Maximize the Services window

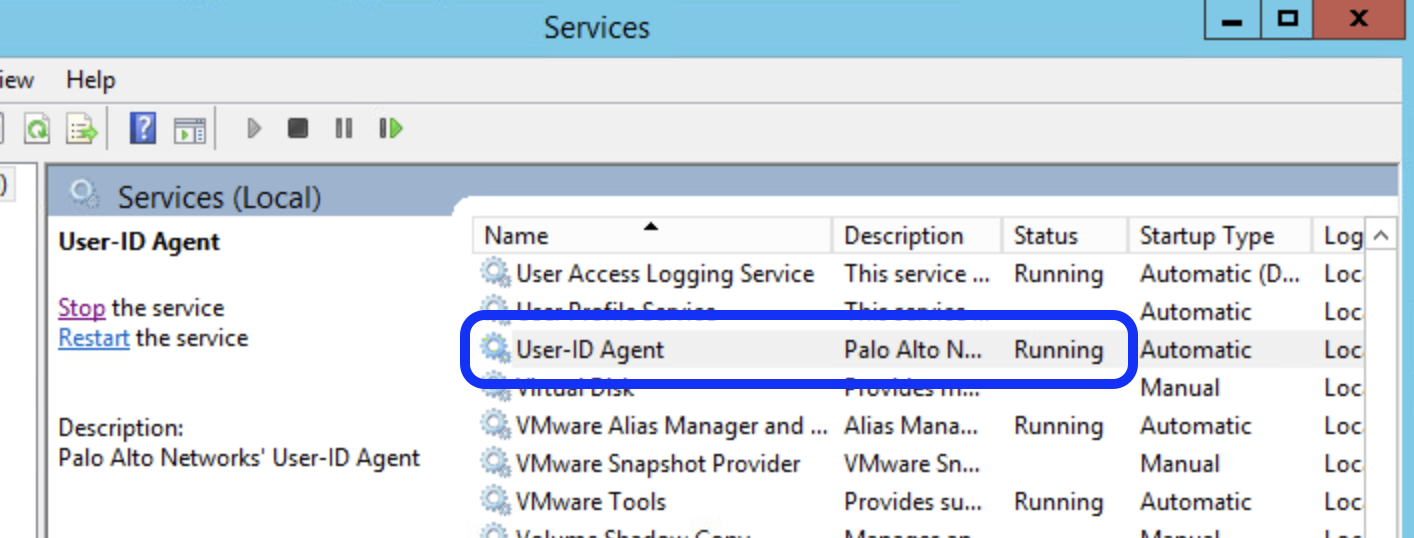coord(1287,19)
